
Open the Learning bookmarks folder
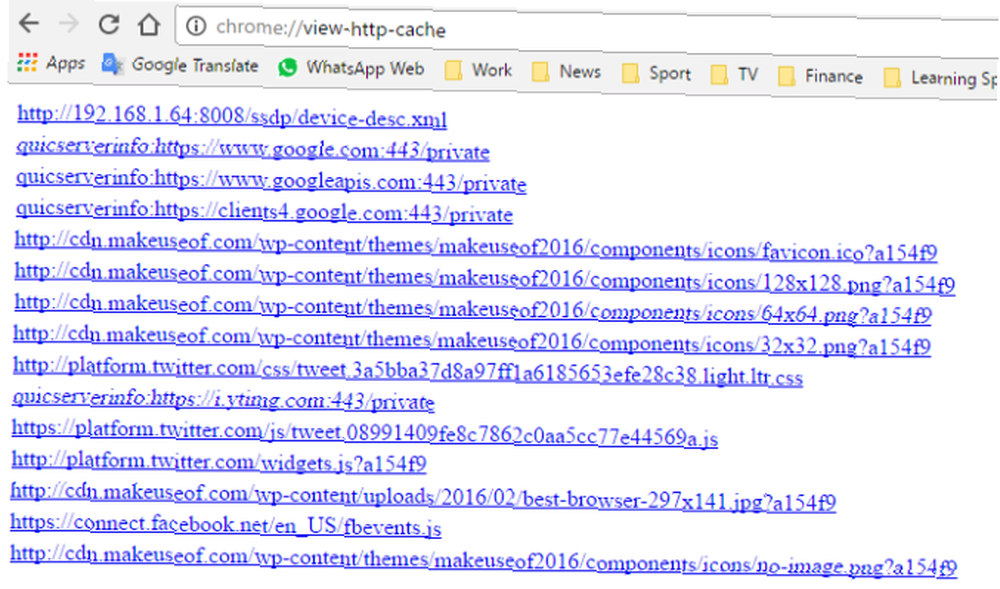[x=941, y=79]
